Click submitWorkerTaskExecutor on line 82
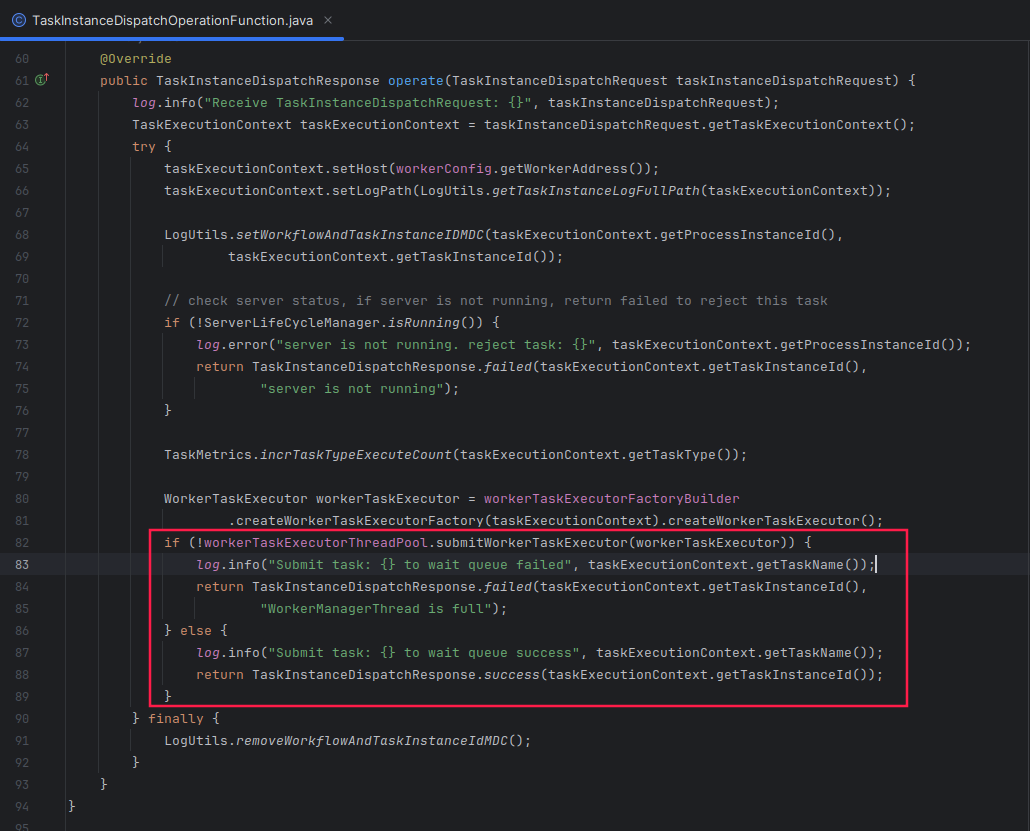Viewport: 1030px width, 831px height. tap(532, 543)
